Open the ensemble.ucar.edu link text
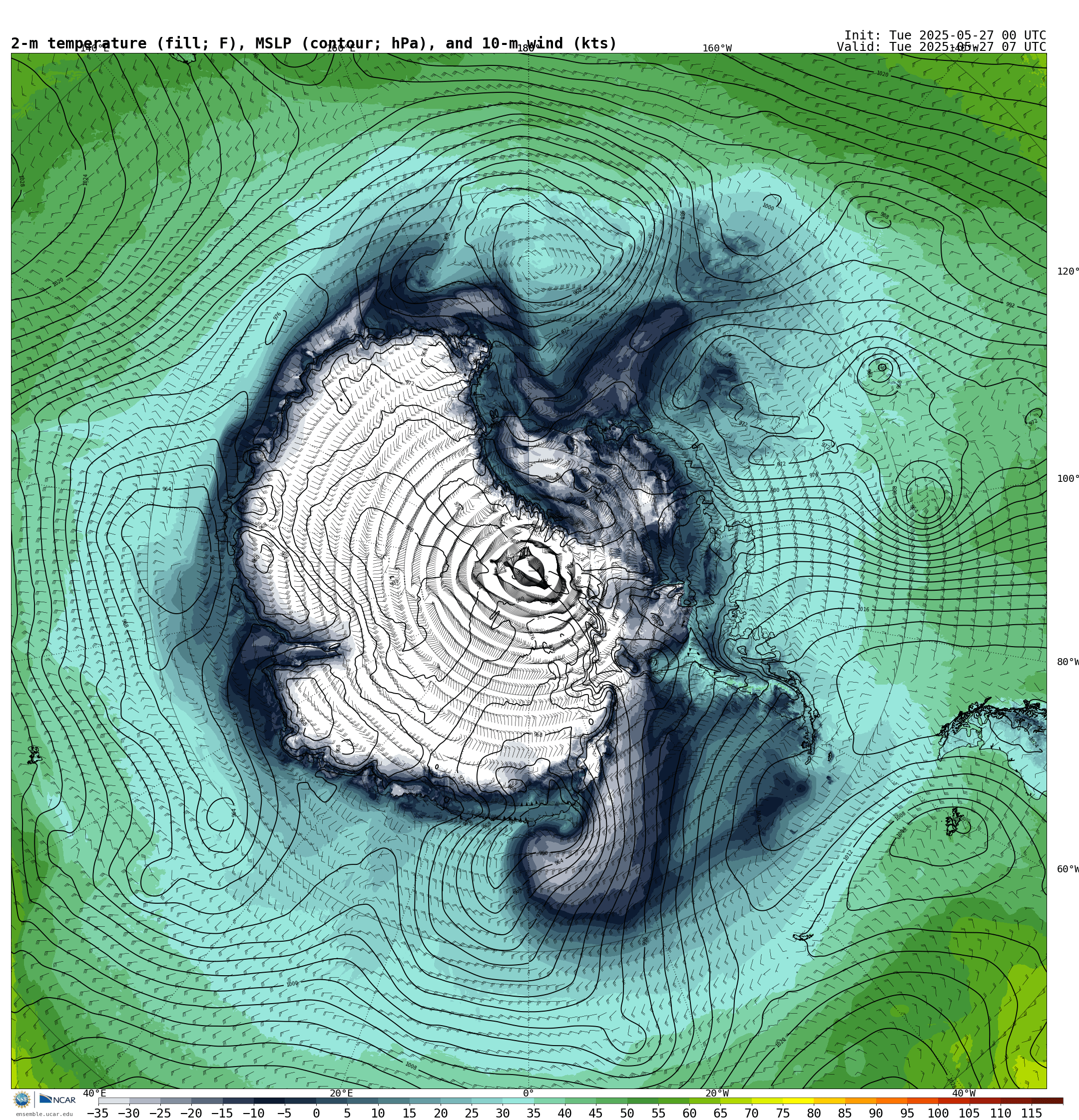 (x=44, y=1115)
